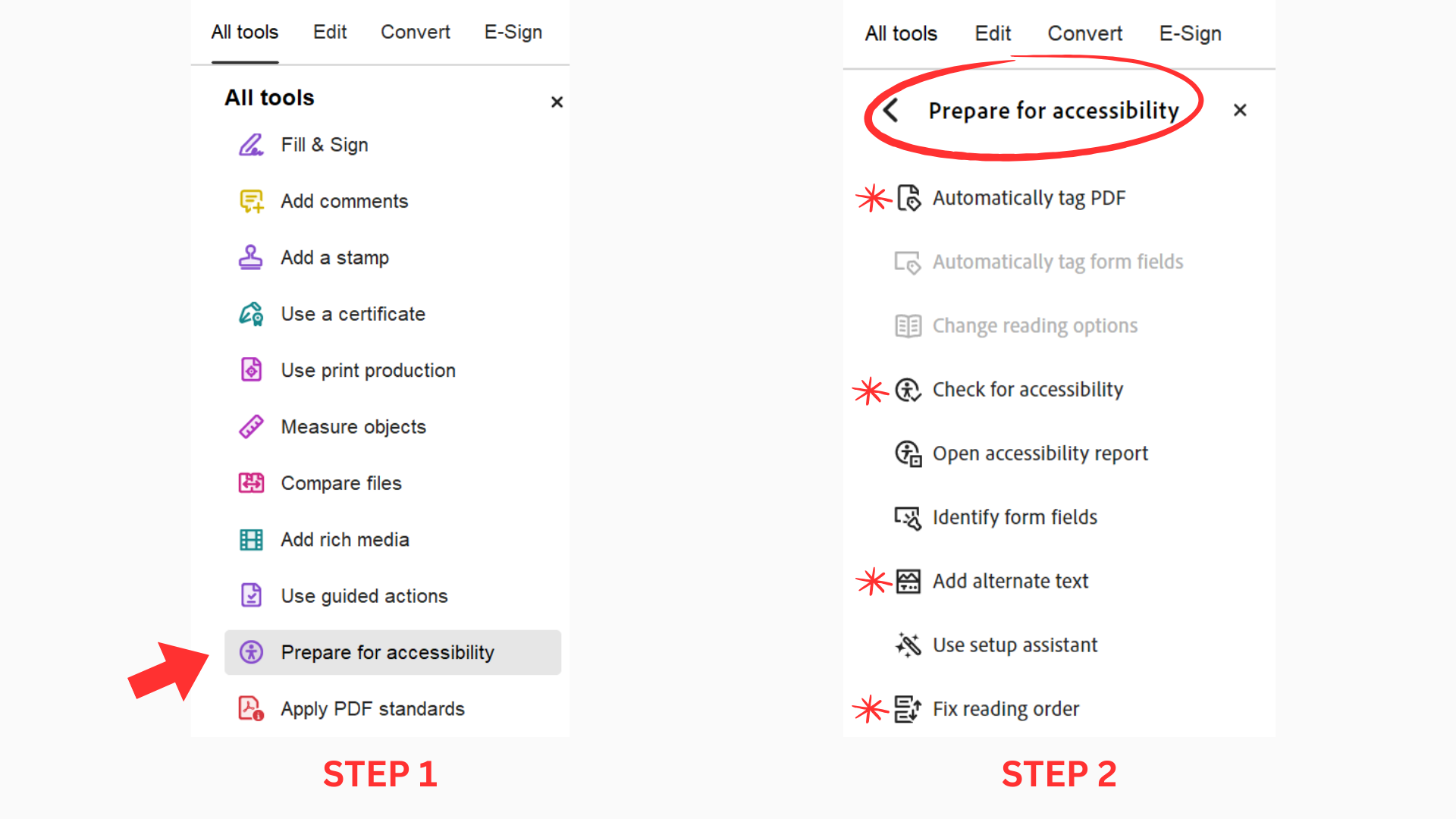This screenshot has height=819, width=1456.
Task: Launch Use setup assistant
Action: point(1015,645)
